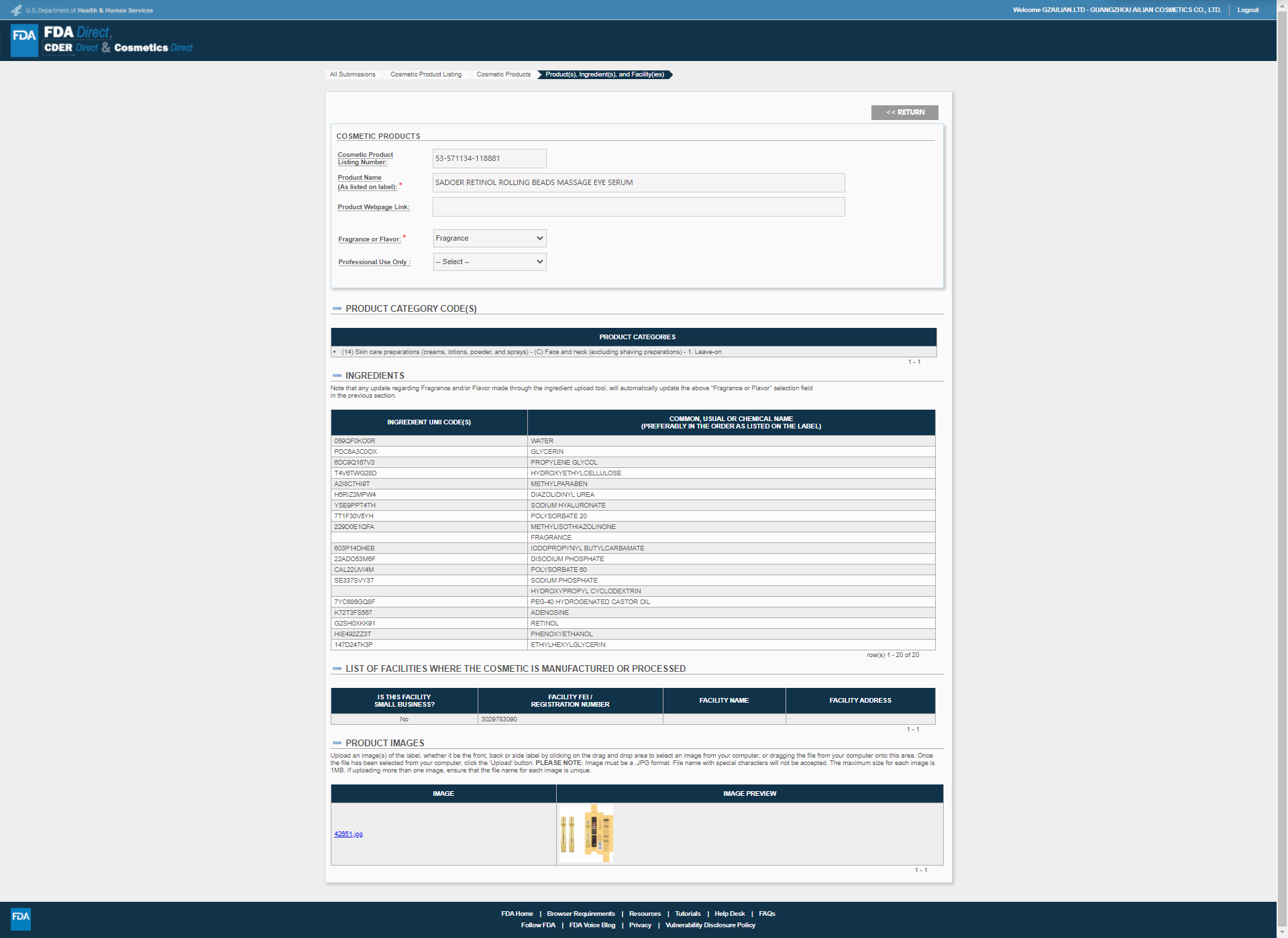
Task: Click the << RETURN button
Action: tap(904, 113)
